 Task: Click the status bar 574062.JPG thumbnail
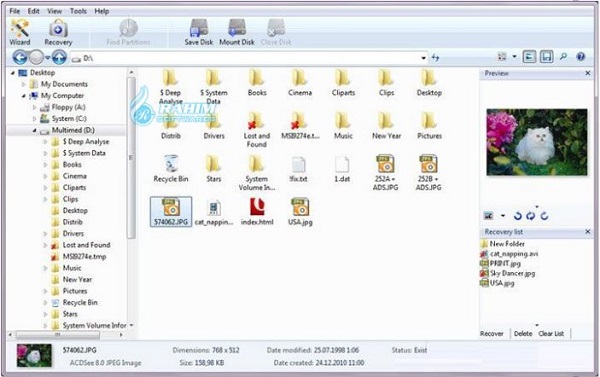34,356
